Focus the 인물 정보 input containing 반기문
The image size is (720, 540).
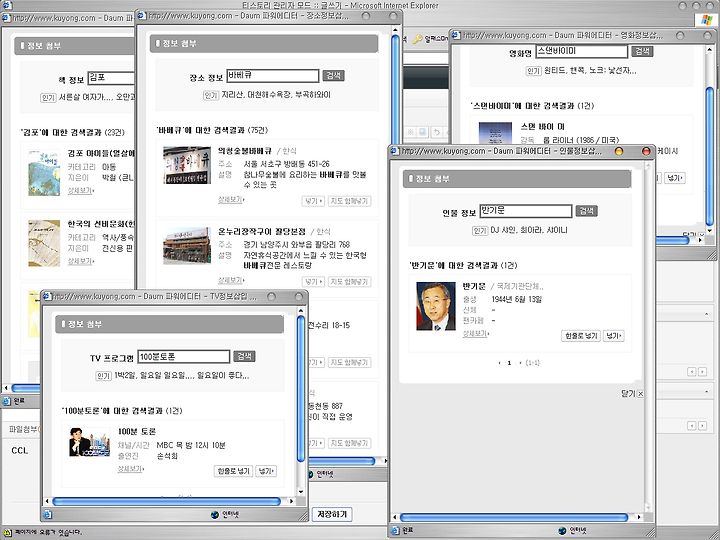pos(526,211)
